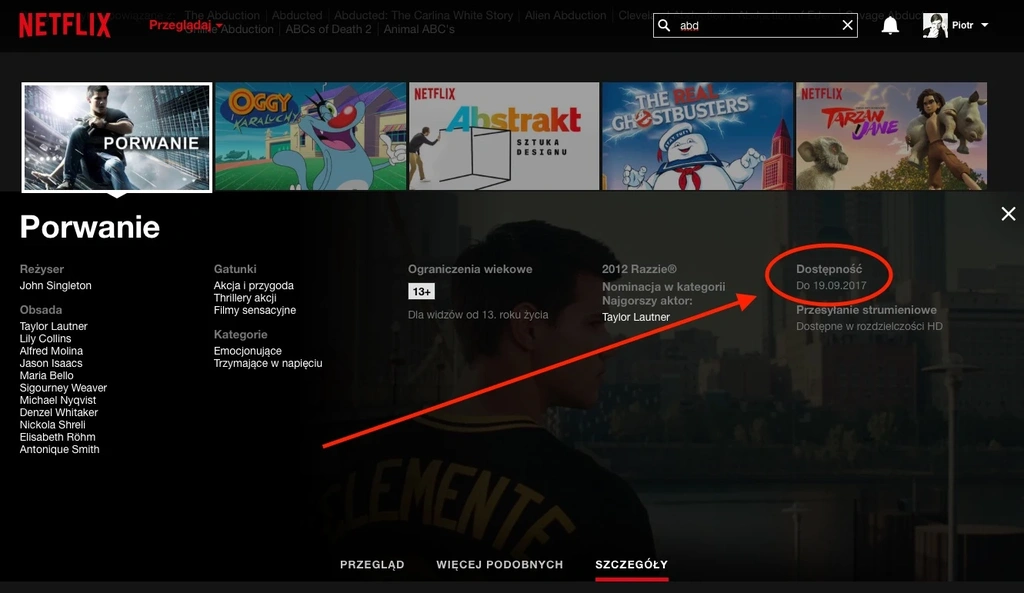
Task: Click the Piotr profile avatar
Action: point(935,25)
